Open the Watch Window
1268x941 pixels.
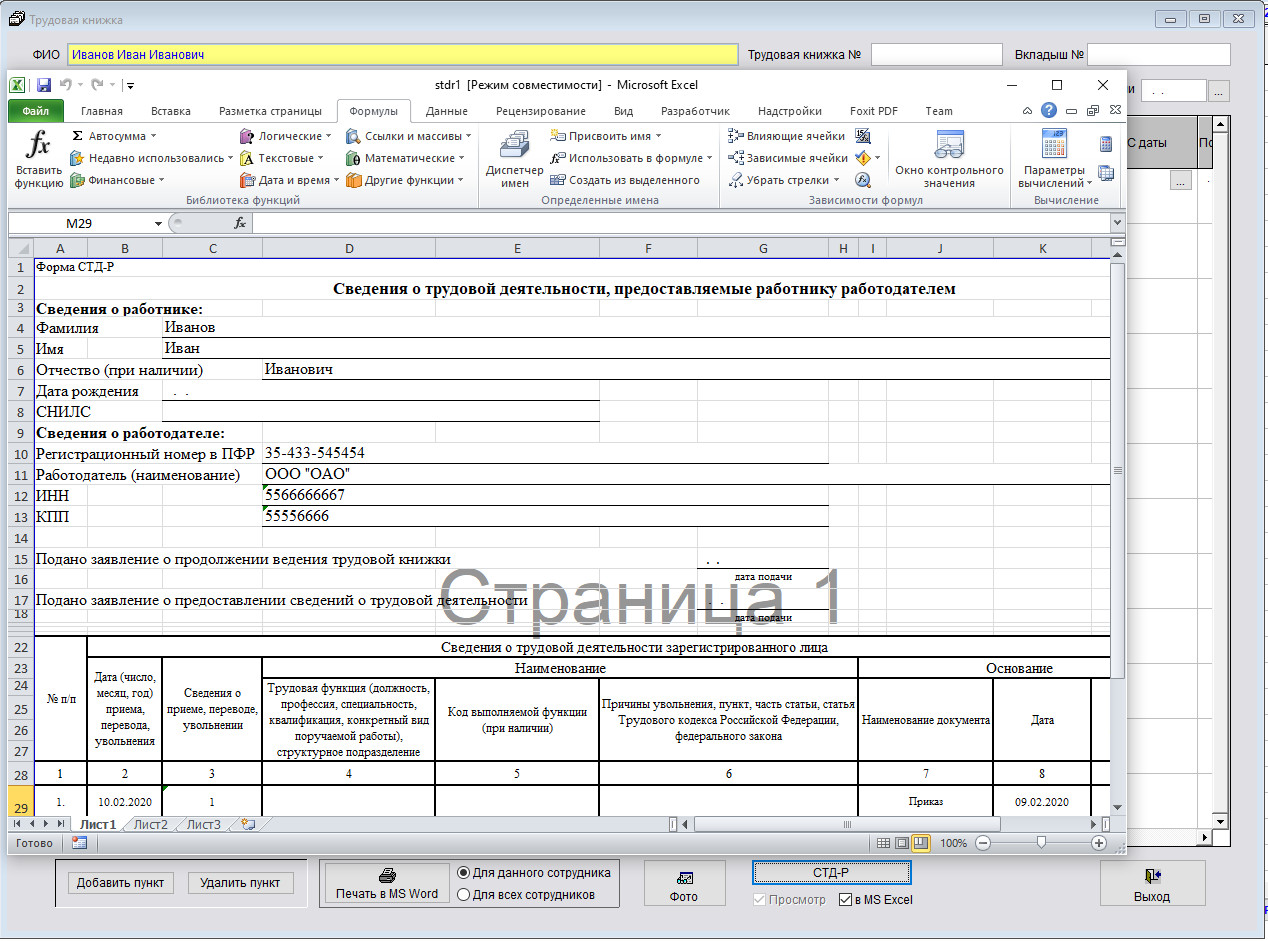point(949,159)
